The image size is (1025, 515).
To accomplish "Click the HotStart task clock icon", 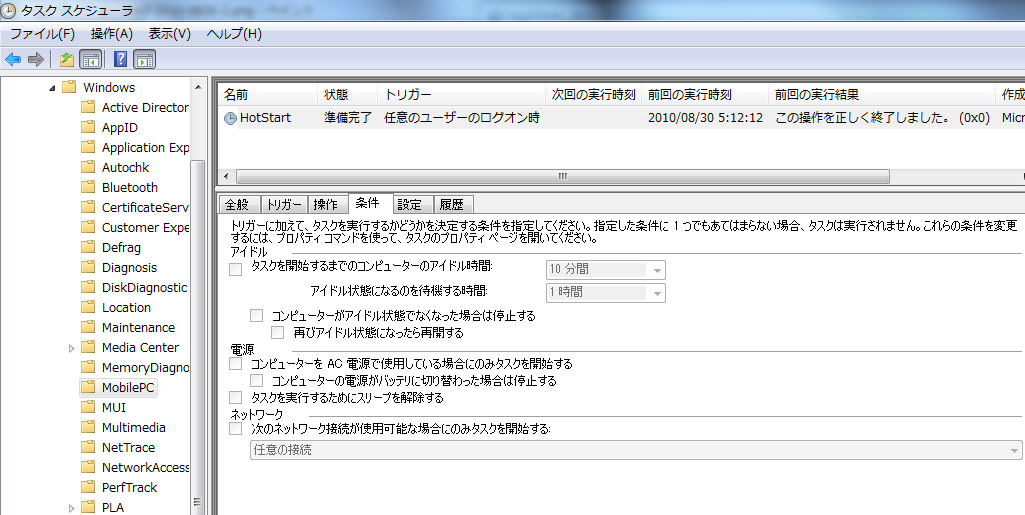I will click(230, 118).
